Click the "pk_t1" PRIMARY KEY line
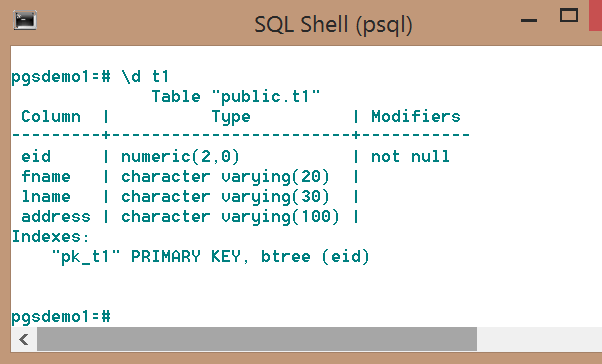The image size is (602, 364). (210, 257)
